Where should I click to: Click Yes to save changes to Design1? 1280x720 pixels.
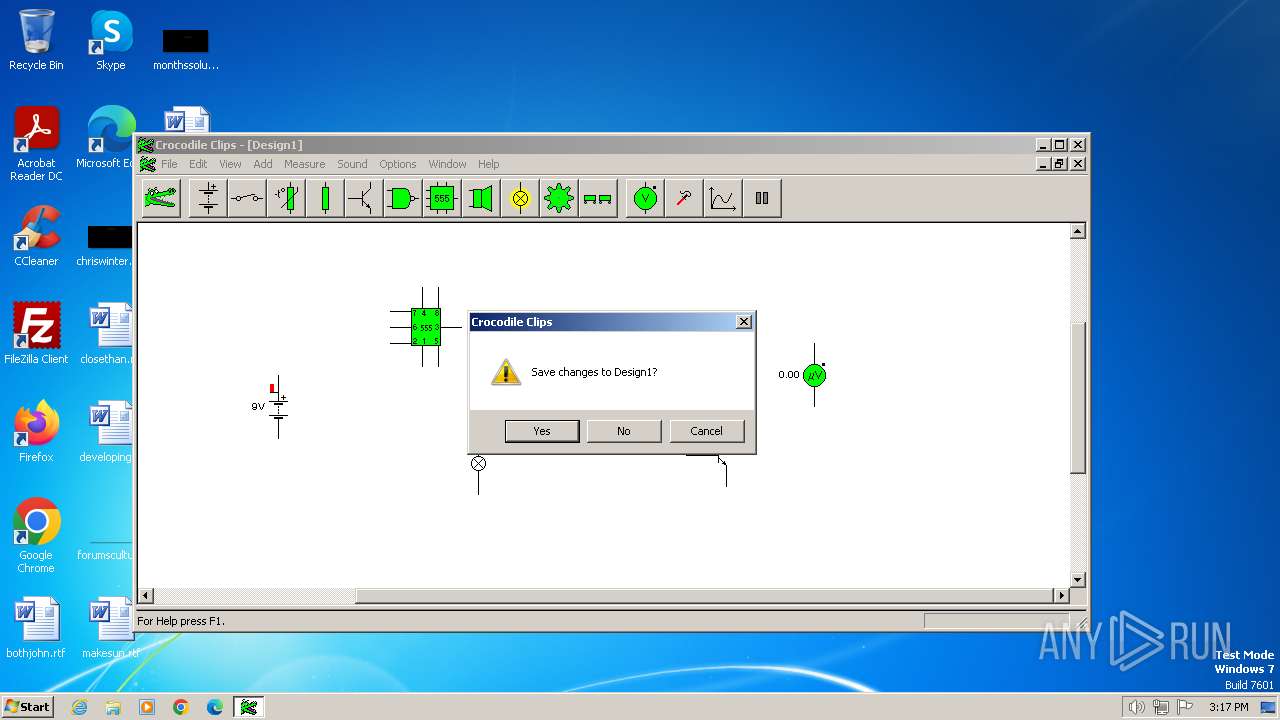pos(542,431)
